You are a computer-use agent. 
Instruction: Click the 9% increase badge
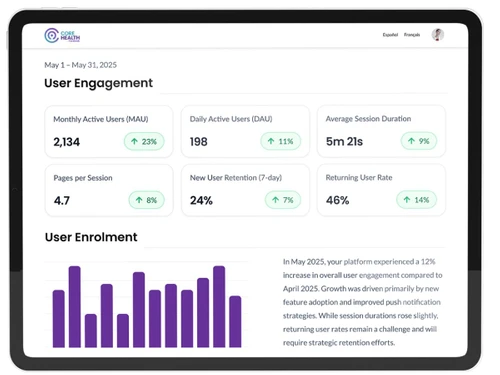pyautogui.click(x=419, y=141)
